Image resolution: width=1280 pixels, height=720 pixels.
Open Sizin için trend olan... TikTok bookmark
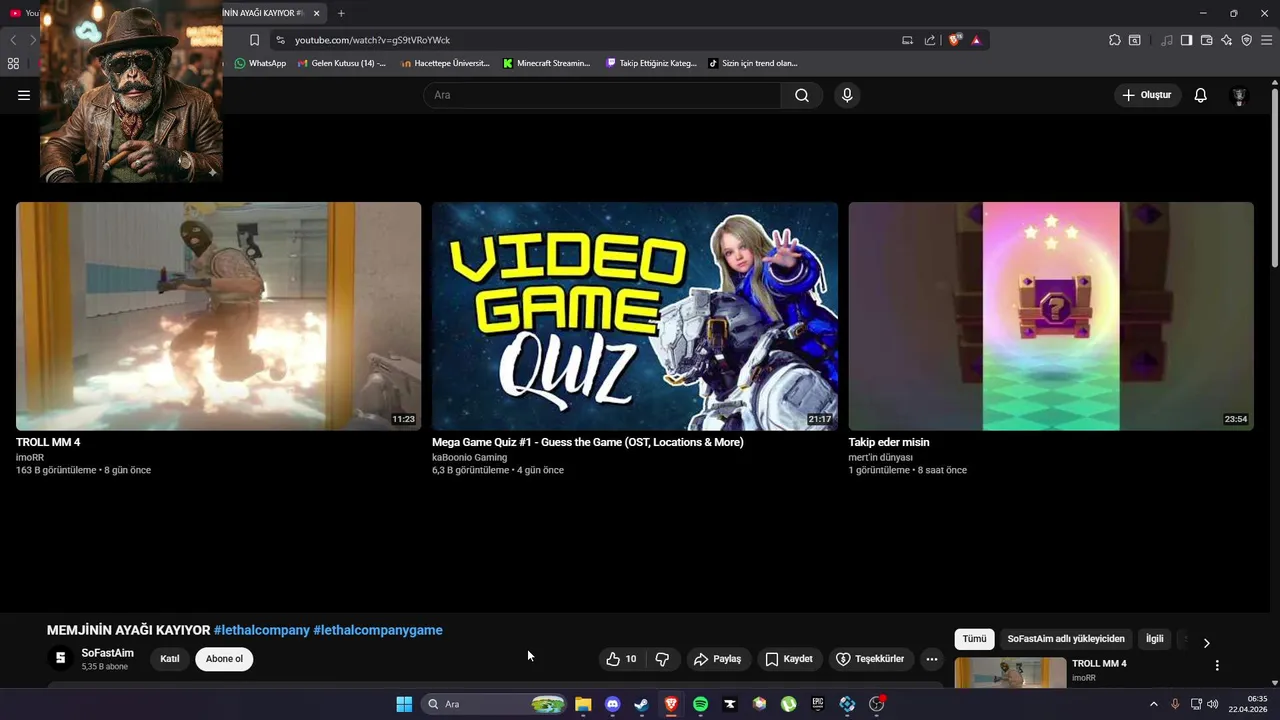753,63
